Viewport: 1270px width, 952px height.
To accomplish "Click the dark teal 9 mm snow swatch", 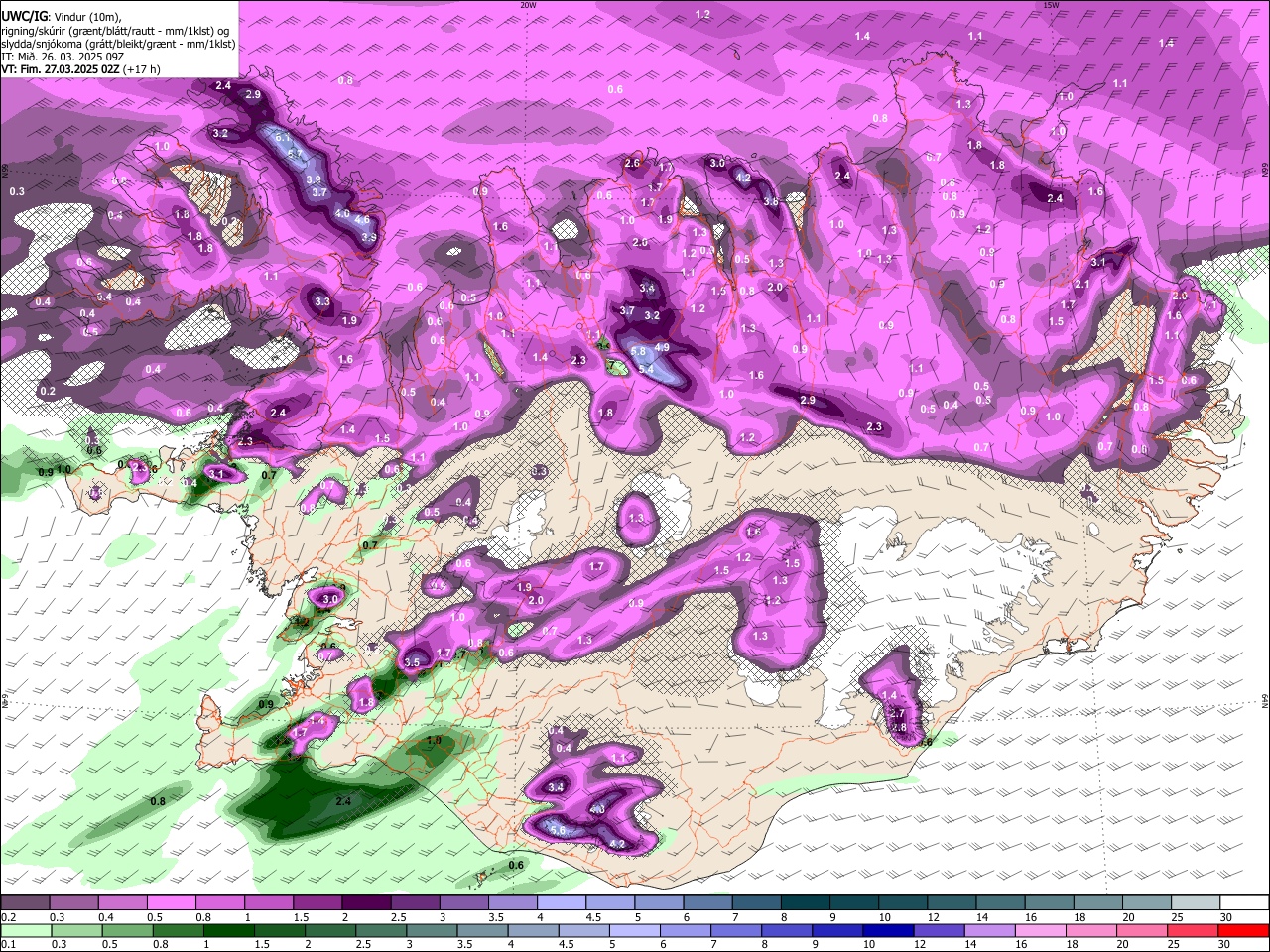I will coord(853,903).
